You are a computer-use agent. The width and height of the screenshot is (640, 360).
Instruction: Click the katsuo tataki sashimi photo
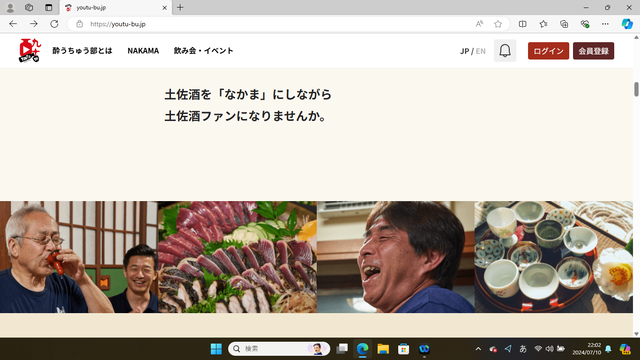pos(237,257)
